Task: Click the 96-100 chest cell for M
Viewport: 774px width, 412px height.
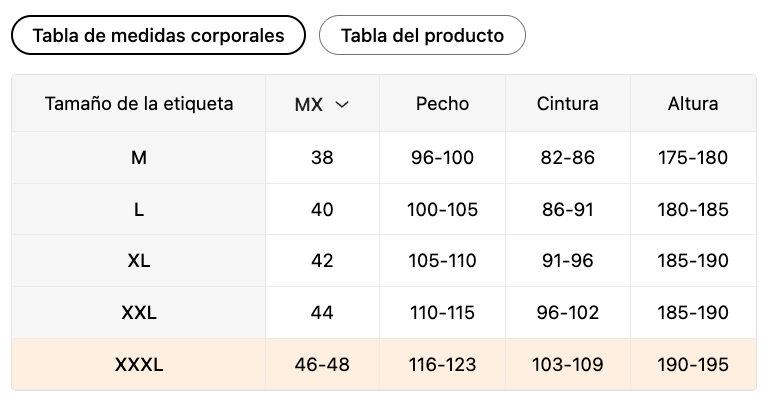Action: pos(442,158)
